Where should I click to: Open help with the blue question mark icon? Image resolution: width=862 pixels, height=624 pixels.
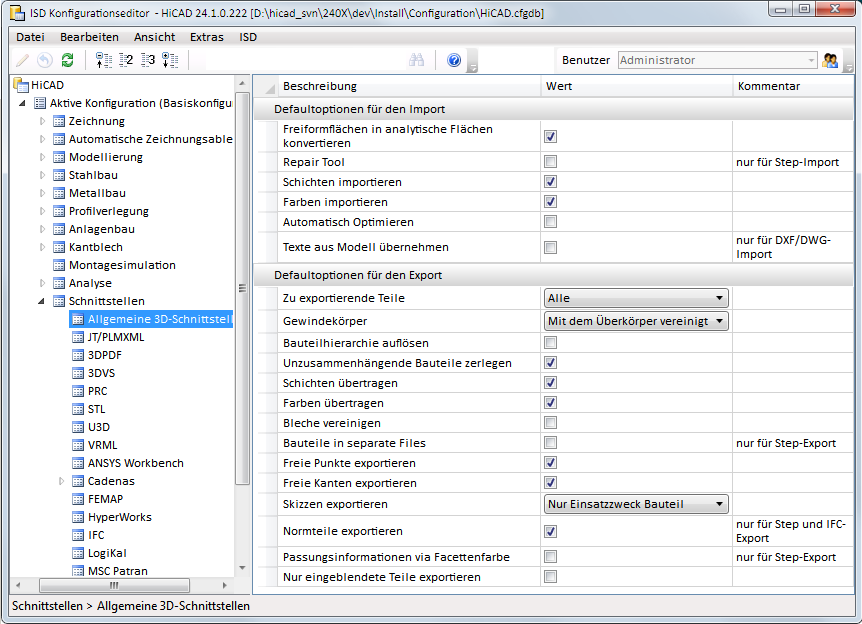click(x=454, y=60)
